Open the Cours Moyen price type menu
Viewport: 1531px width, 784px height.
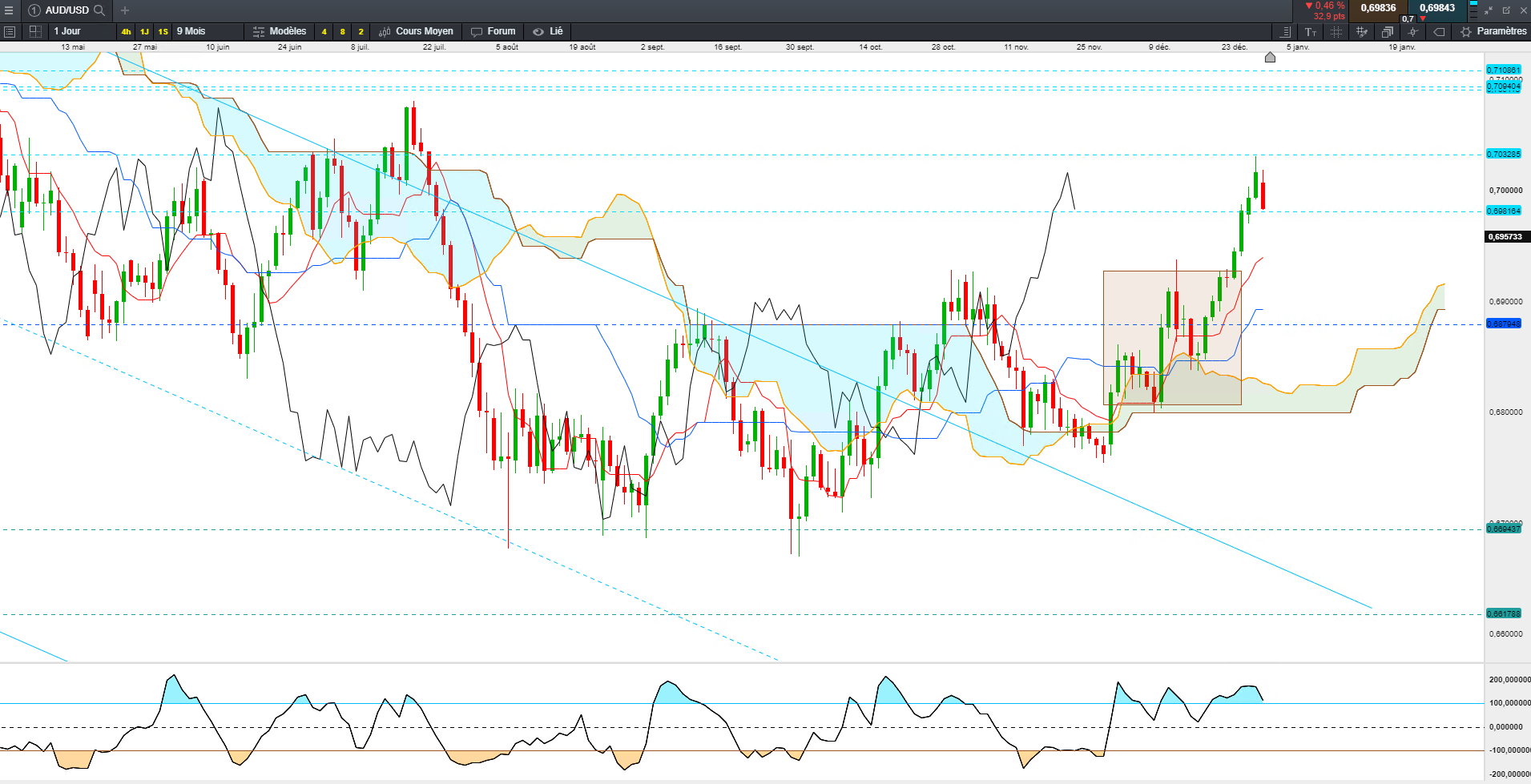[417, 31]
